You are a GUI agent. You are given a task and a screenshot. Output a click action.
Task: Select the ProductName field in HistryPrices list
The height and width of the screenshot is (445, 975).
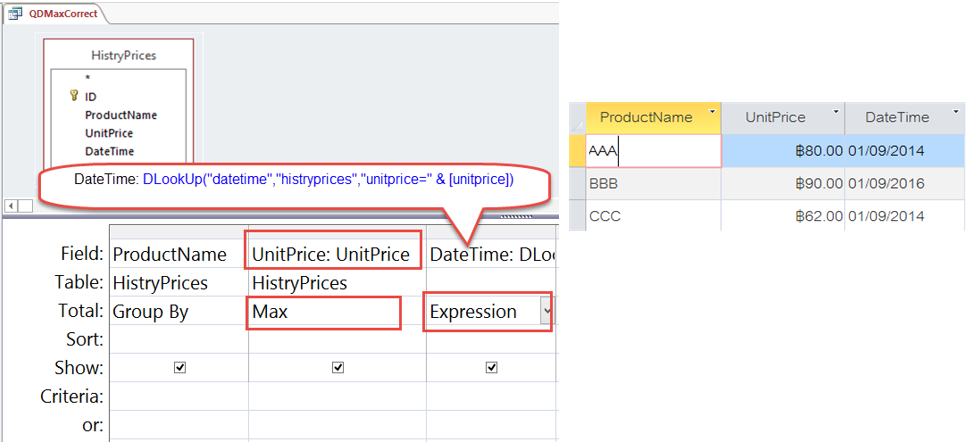click(x=121, y=115)
